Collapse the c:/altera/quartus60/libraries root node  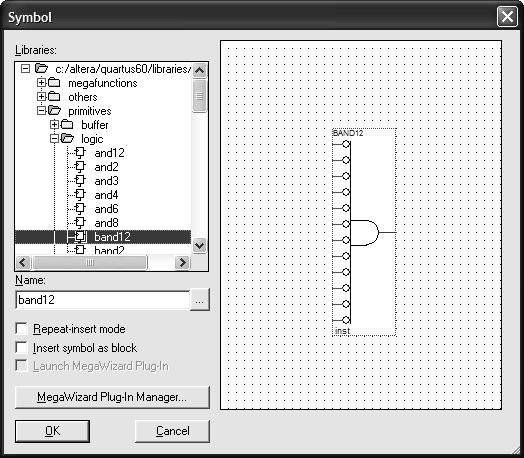25,68
